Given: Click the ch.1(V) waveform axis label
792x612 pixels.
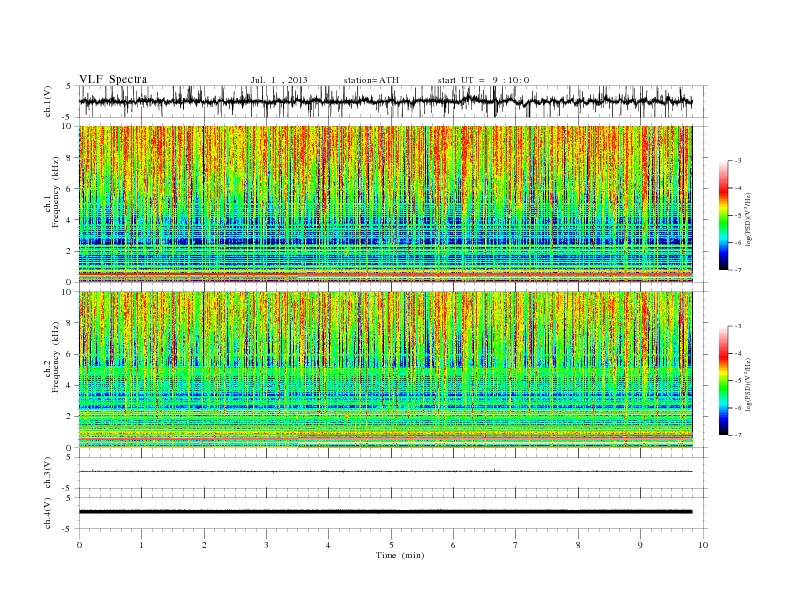Looking at the screenshot, I should [x=48, y=102].
